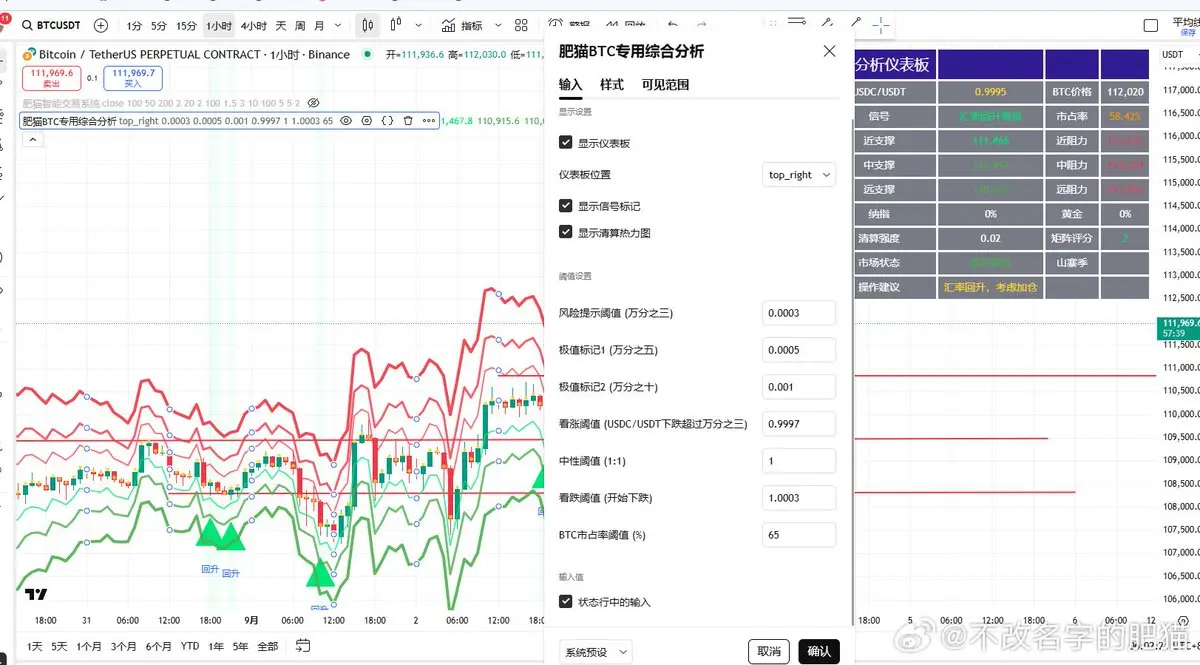This screenshot has width=1200, height=665.
Task: Collapse the indicator legend arrow
Action: click(x=31, y=140)
